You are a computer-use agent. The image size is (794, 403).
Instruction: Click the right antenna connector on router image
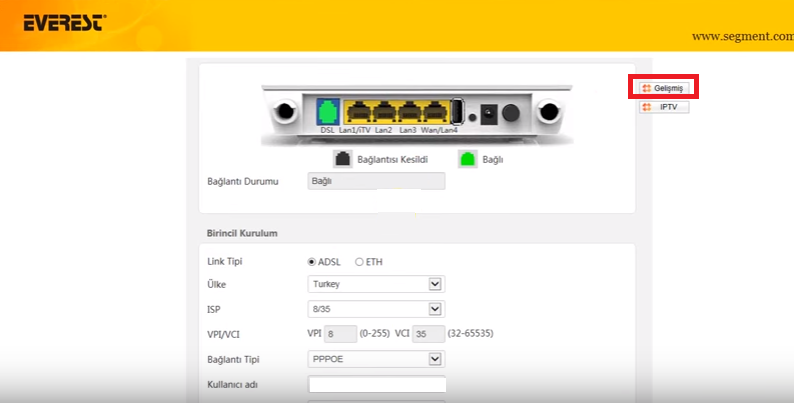pyautogui.click(x=549, y=111)
